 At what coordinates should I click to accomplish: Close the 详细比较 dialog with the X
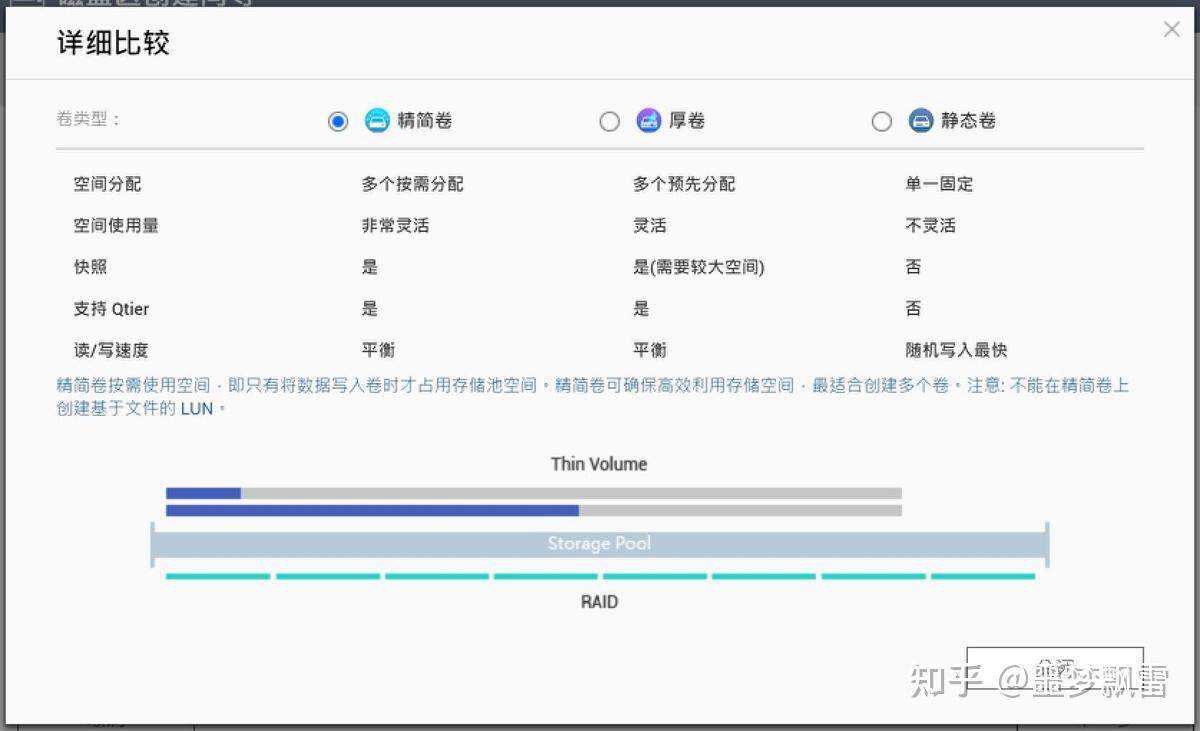(x=1172, y=30)
